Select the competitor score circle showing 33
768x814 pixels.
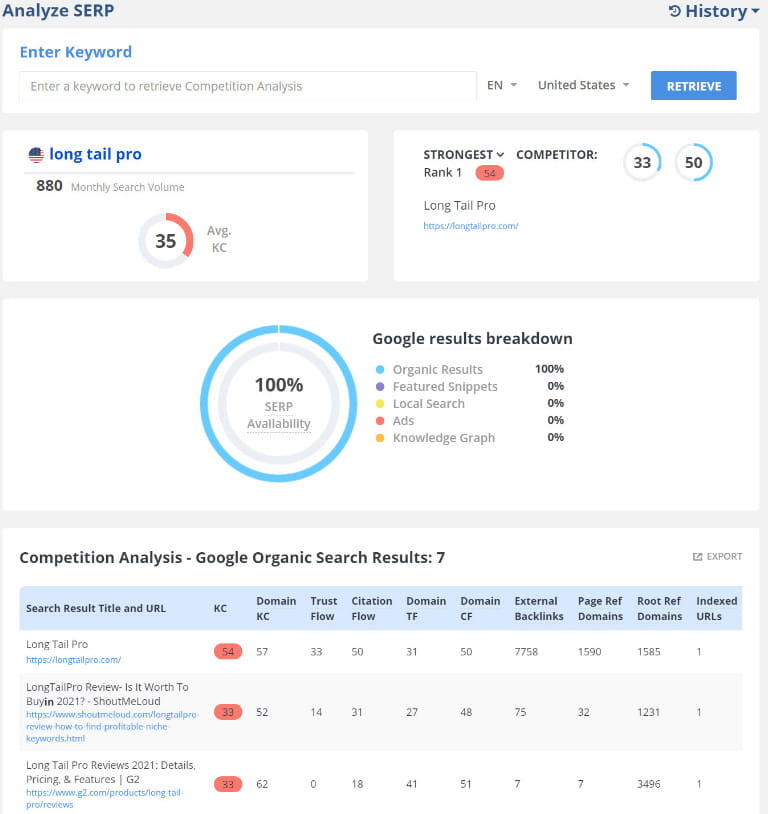tap(641, 162)
